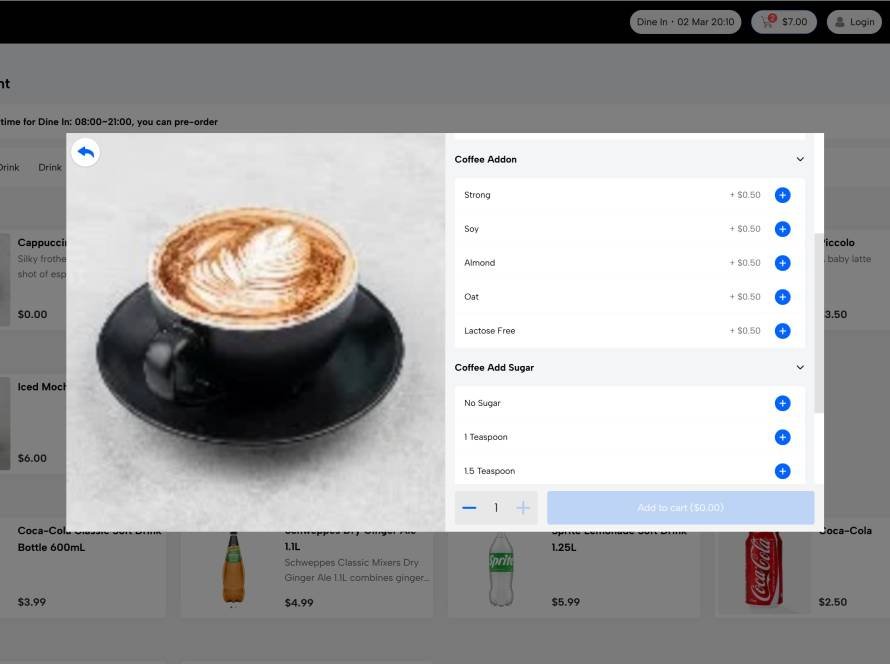
Task: Increase quantity with the plus button
Action: [x=523, y=508]
